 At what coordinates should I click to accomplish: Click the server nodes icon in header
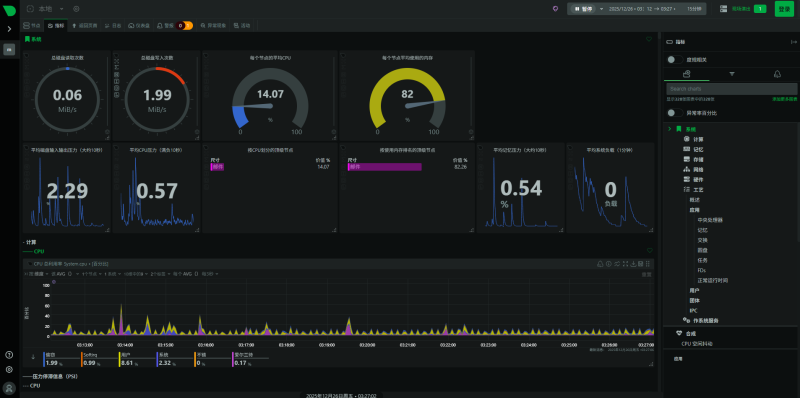(723, 9)
